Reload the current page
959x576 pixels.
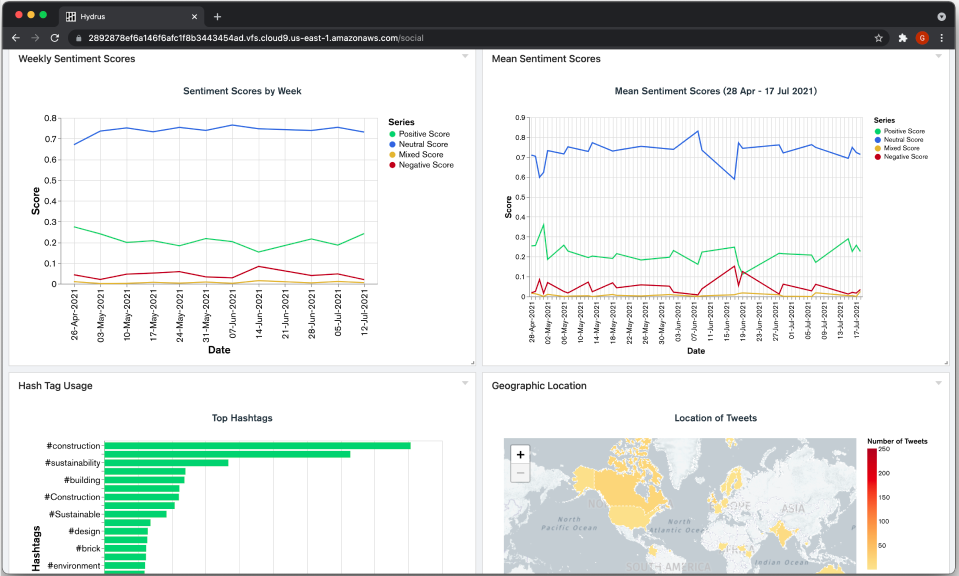(x=54, y=38)
